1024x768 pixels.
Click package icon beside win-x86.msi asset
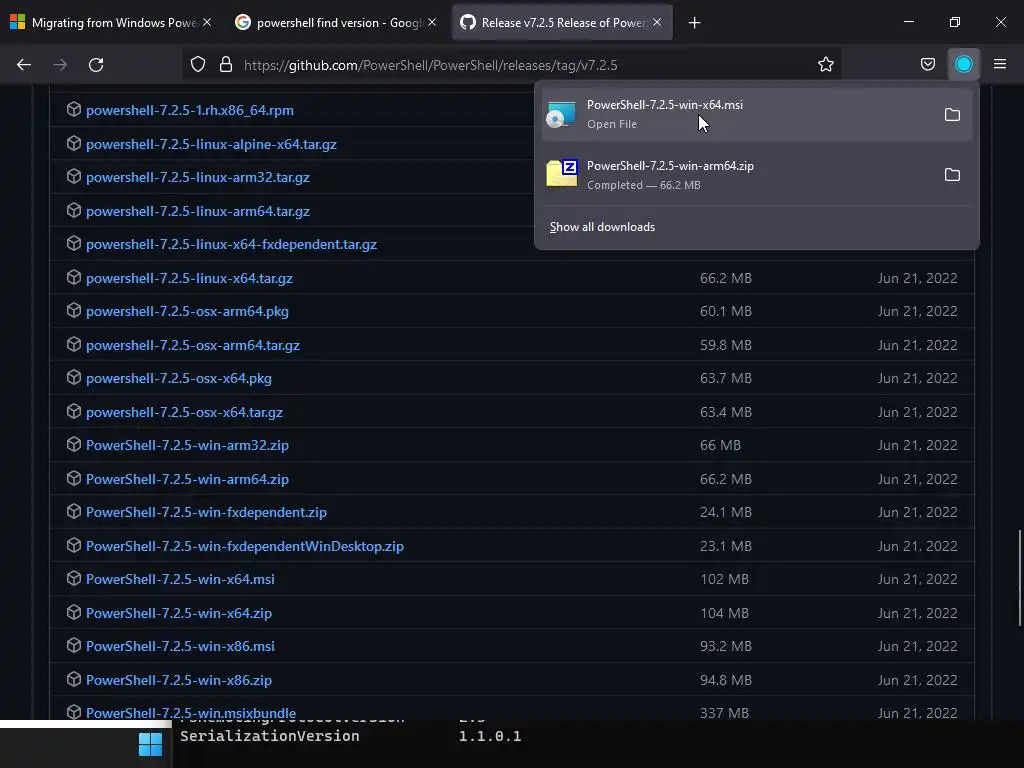(74, 645)
